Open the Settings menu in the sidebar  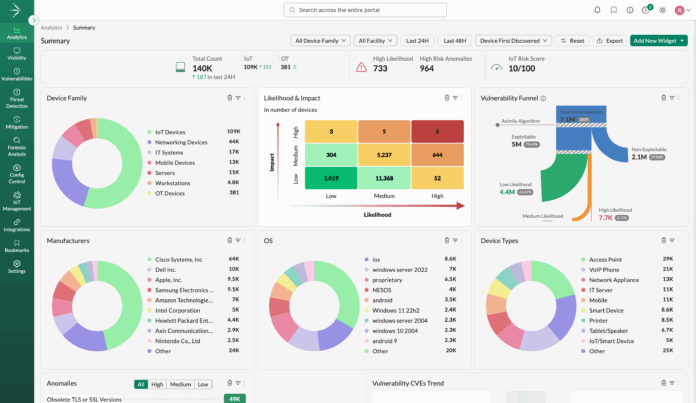click(x=16, y=266)
